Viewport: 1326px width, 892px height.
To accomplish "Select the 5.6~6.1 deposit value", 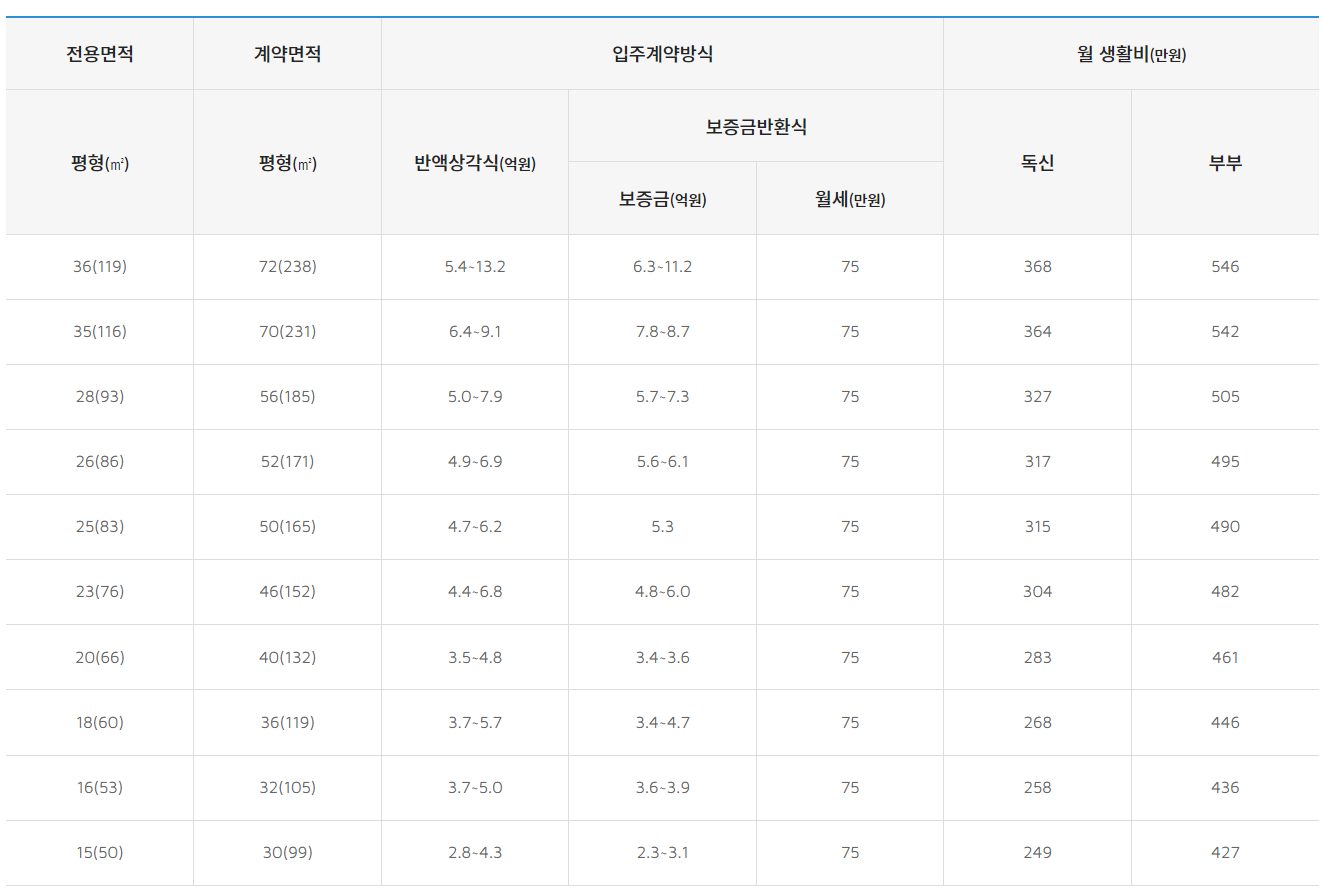I will click(x=662, y=462).
